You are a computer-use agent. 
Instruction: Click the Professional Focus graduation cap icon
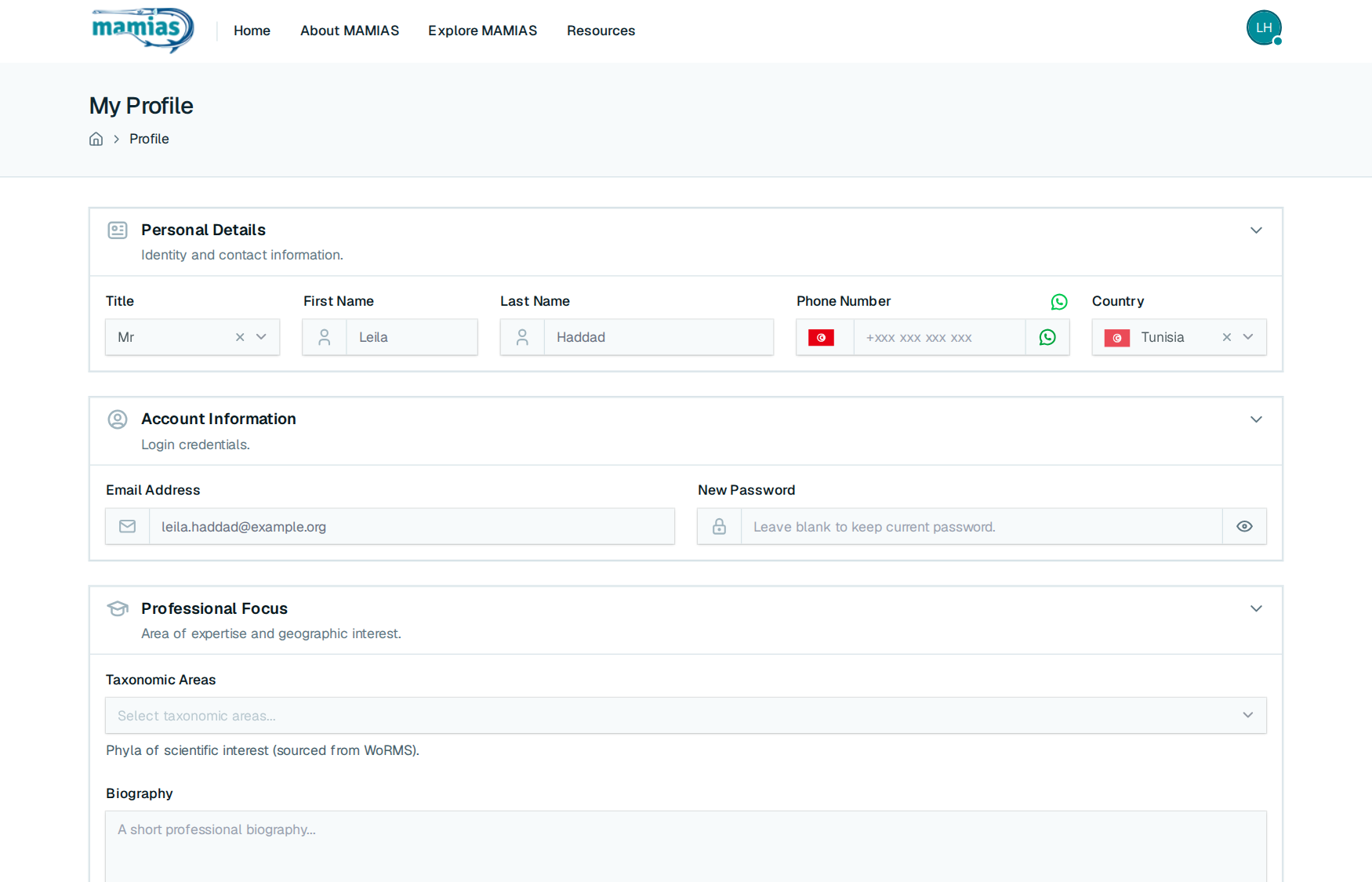pyautogui.click(x=118, y=609)
